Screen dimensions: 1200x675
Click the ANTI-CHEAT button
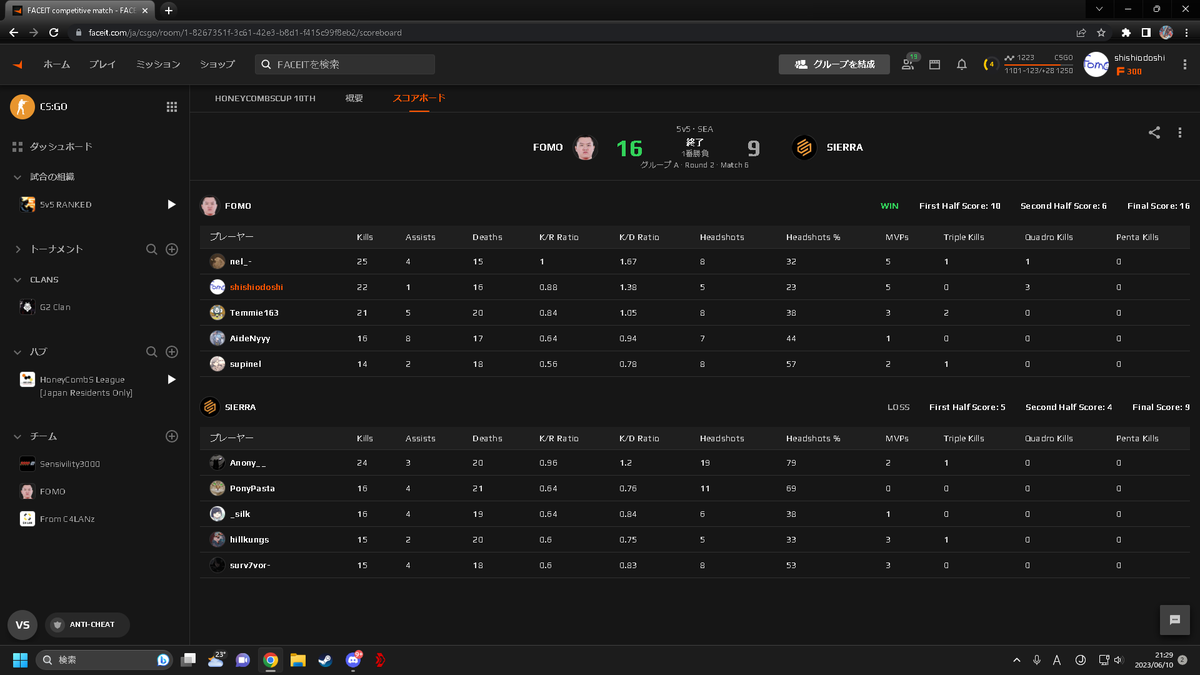87,625
